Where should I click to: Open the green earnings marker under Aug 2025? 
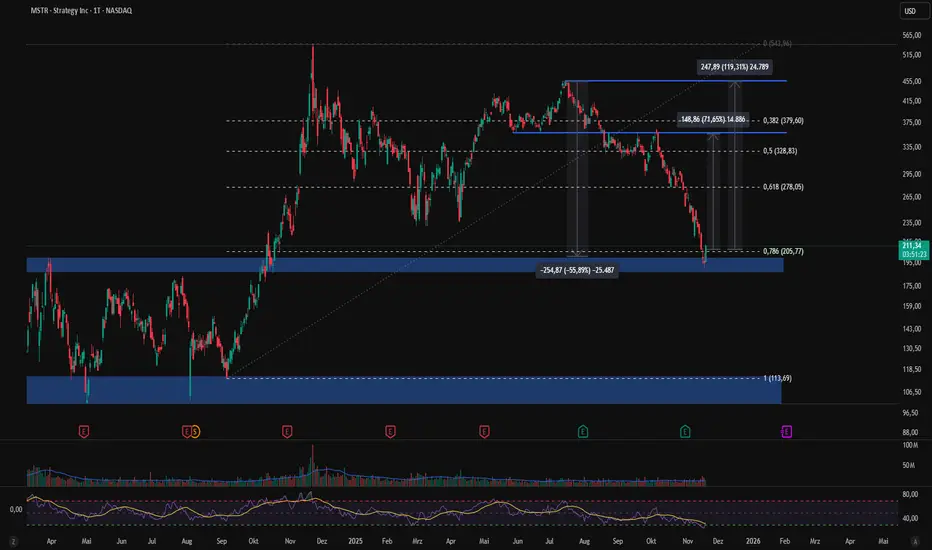click(583, 432)
